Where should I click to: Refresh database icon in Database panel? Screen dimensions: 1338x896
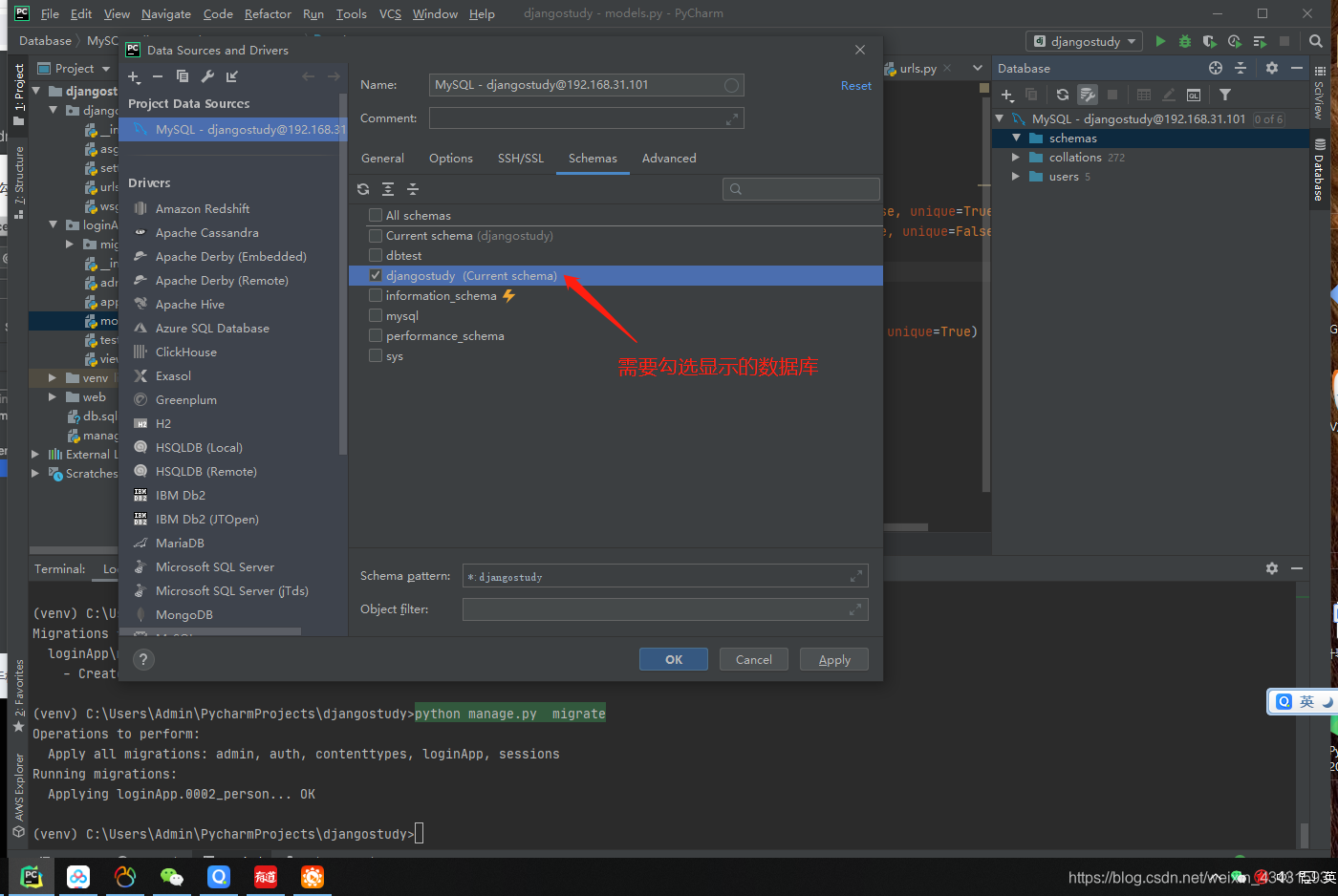click(1063, 95)
